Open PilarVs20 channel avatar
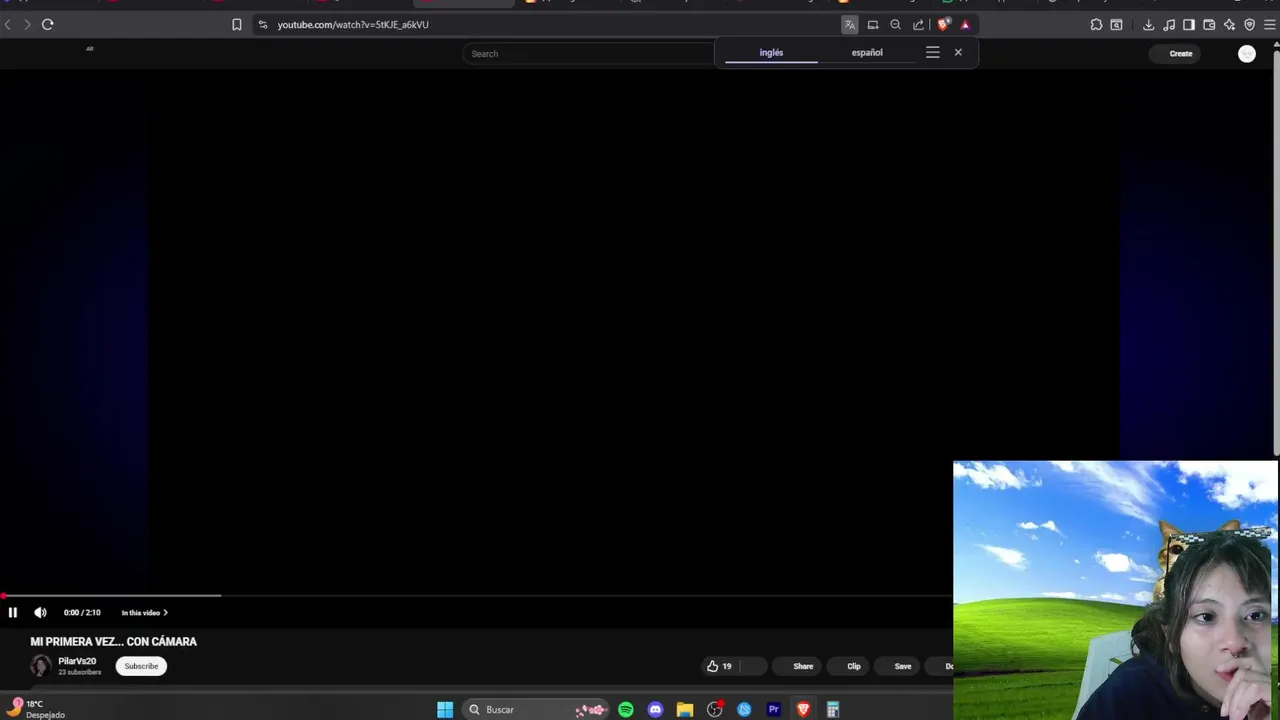Viewport: 1280px width, 720px height. pos(40,666)
